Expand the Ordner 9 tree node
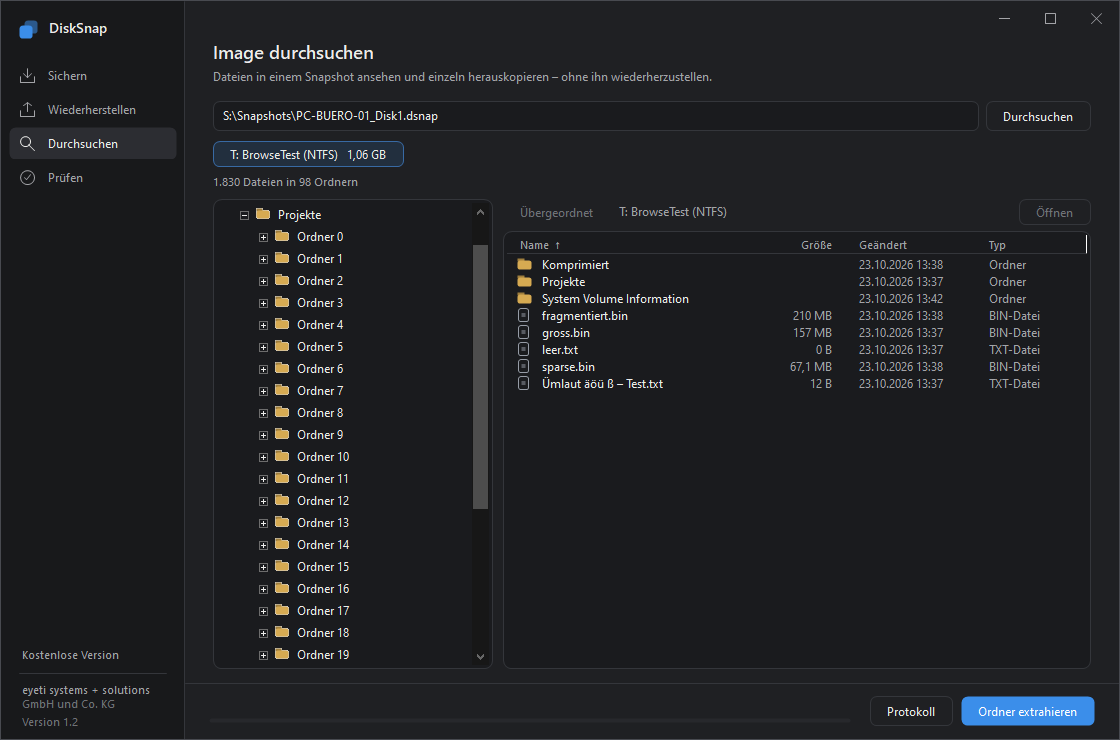 pos(264,435)
